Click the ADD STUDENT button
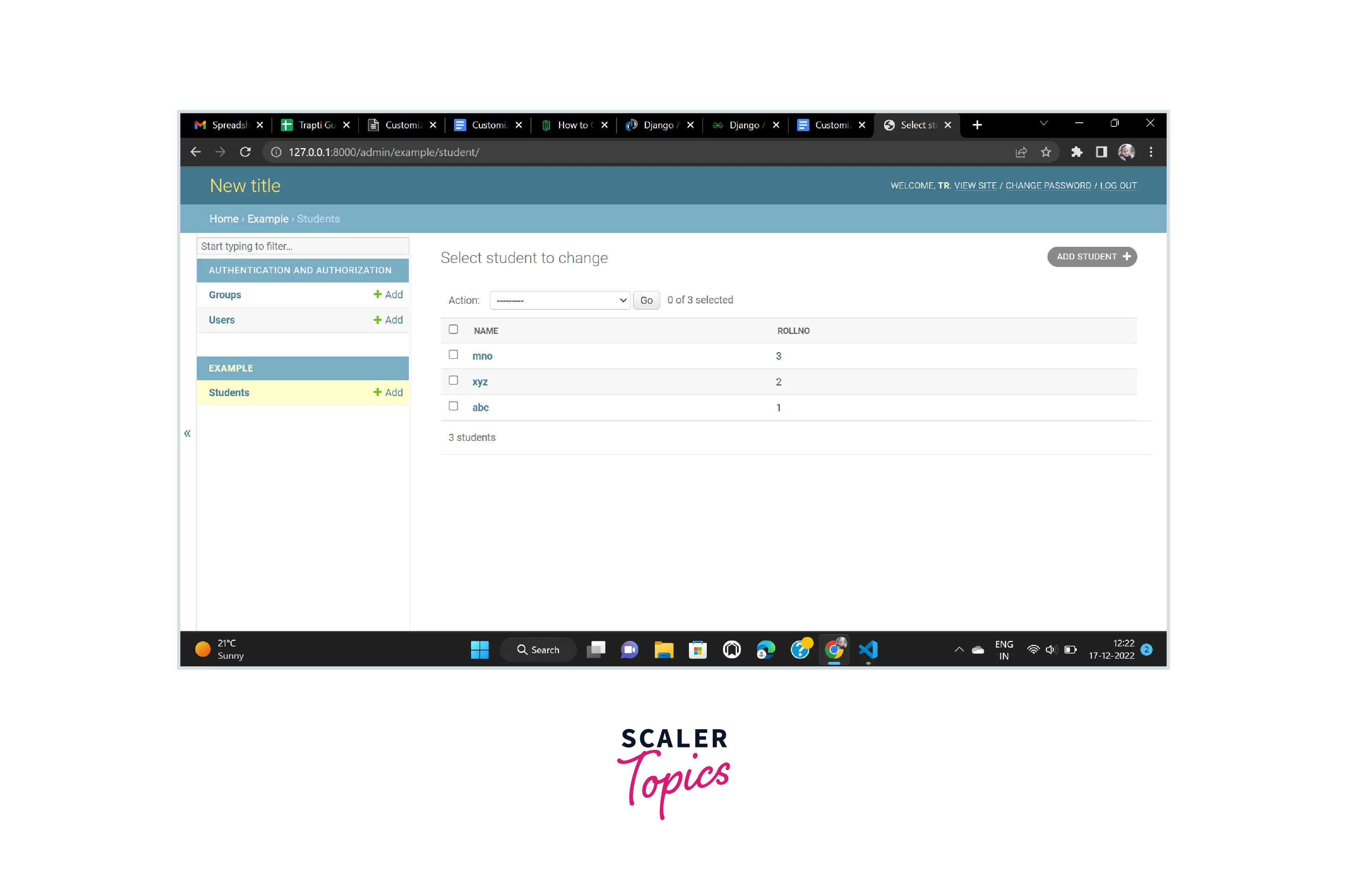The height and width of the screenshot is (896, 1347). point(1092,256)
